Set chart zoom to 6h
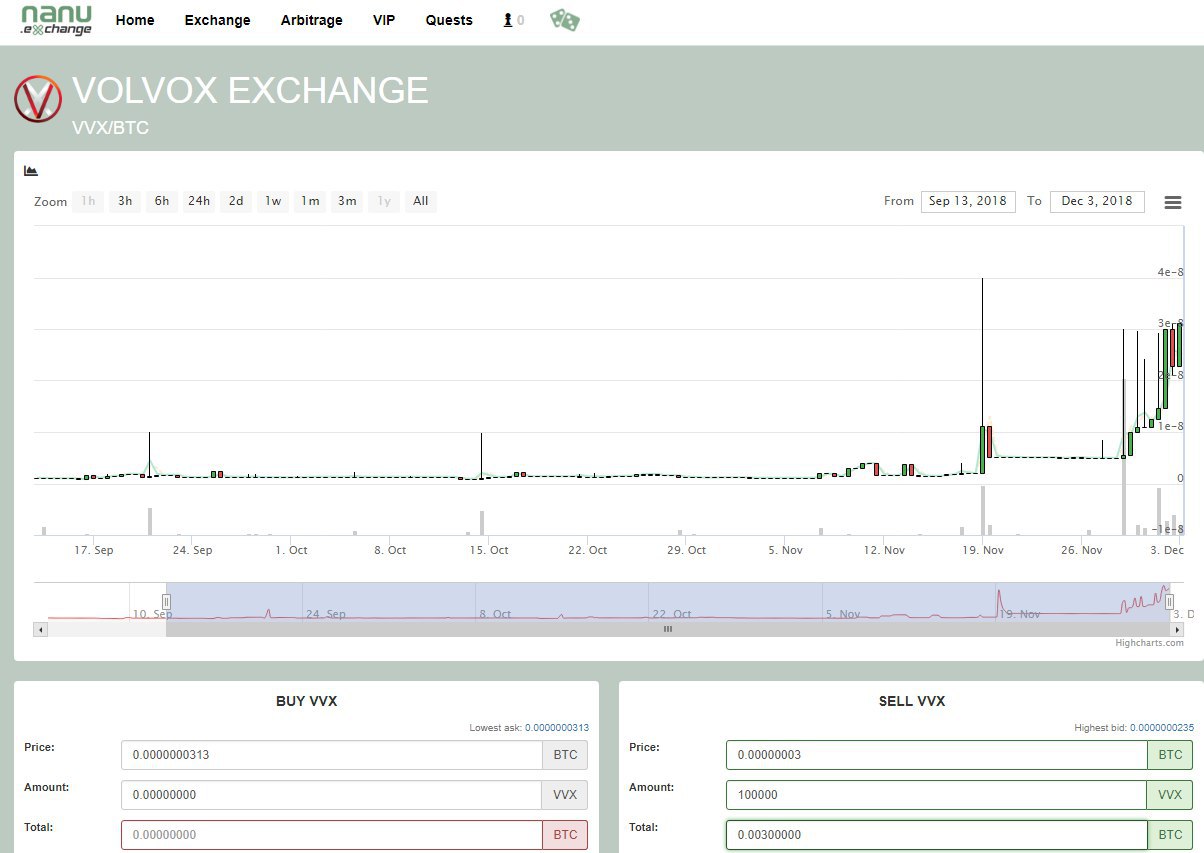Viewport: 1204px width, 853px height. [x=162, y=201]
